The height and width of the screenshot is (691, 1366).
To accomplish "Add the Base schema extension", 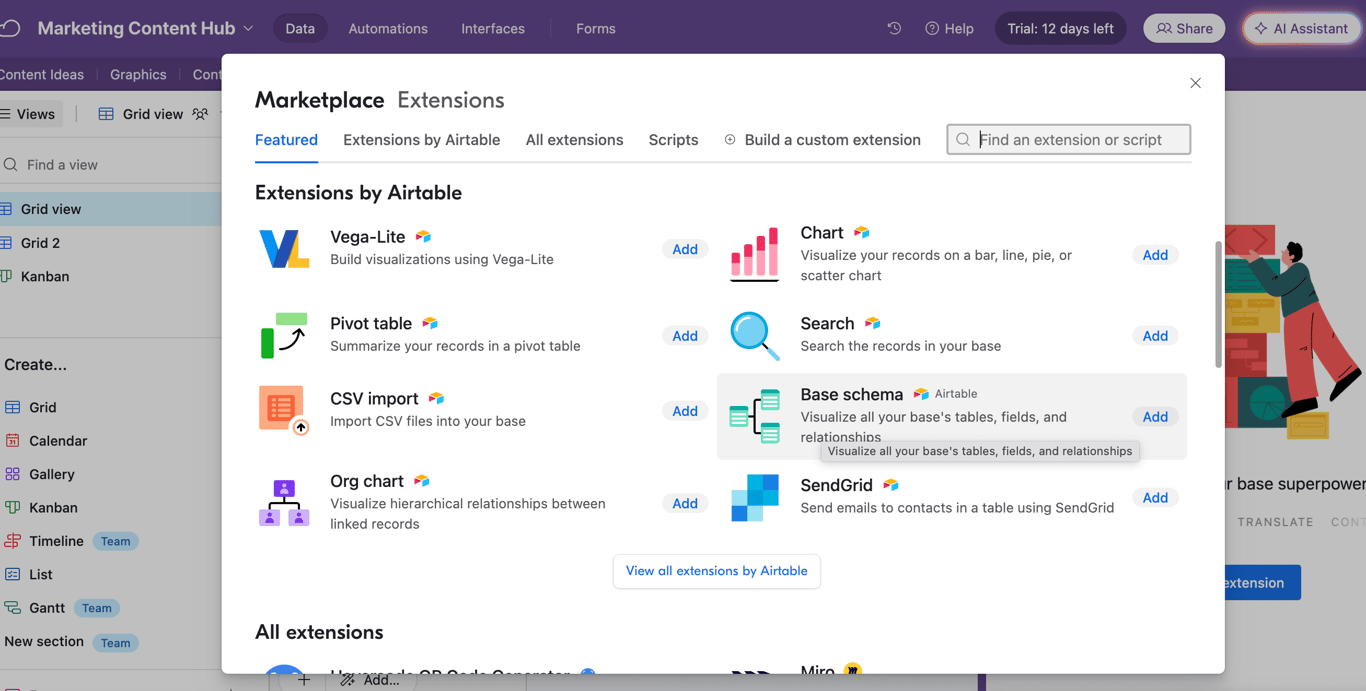I will click(x=1155, y=416).
